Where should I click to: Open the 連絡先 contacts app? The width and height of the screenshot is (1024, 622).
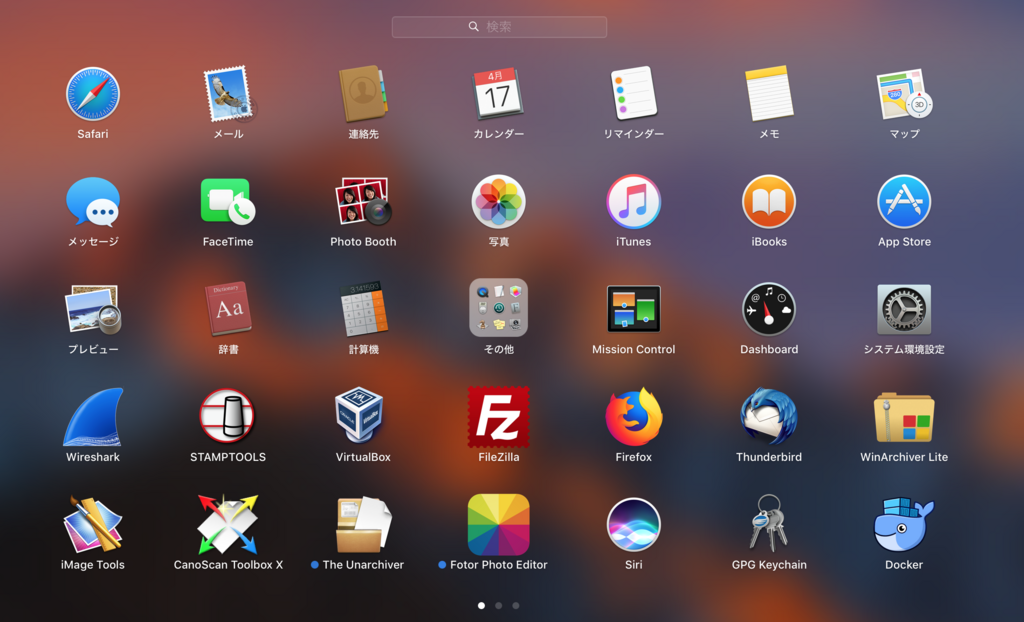(363, 94)
